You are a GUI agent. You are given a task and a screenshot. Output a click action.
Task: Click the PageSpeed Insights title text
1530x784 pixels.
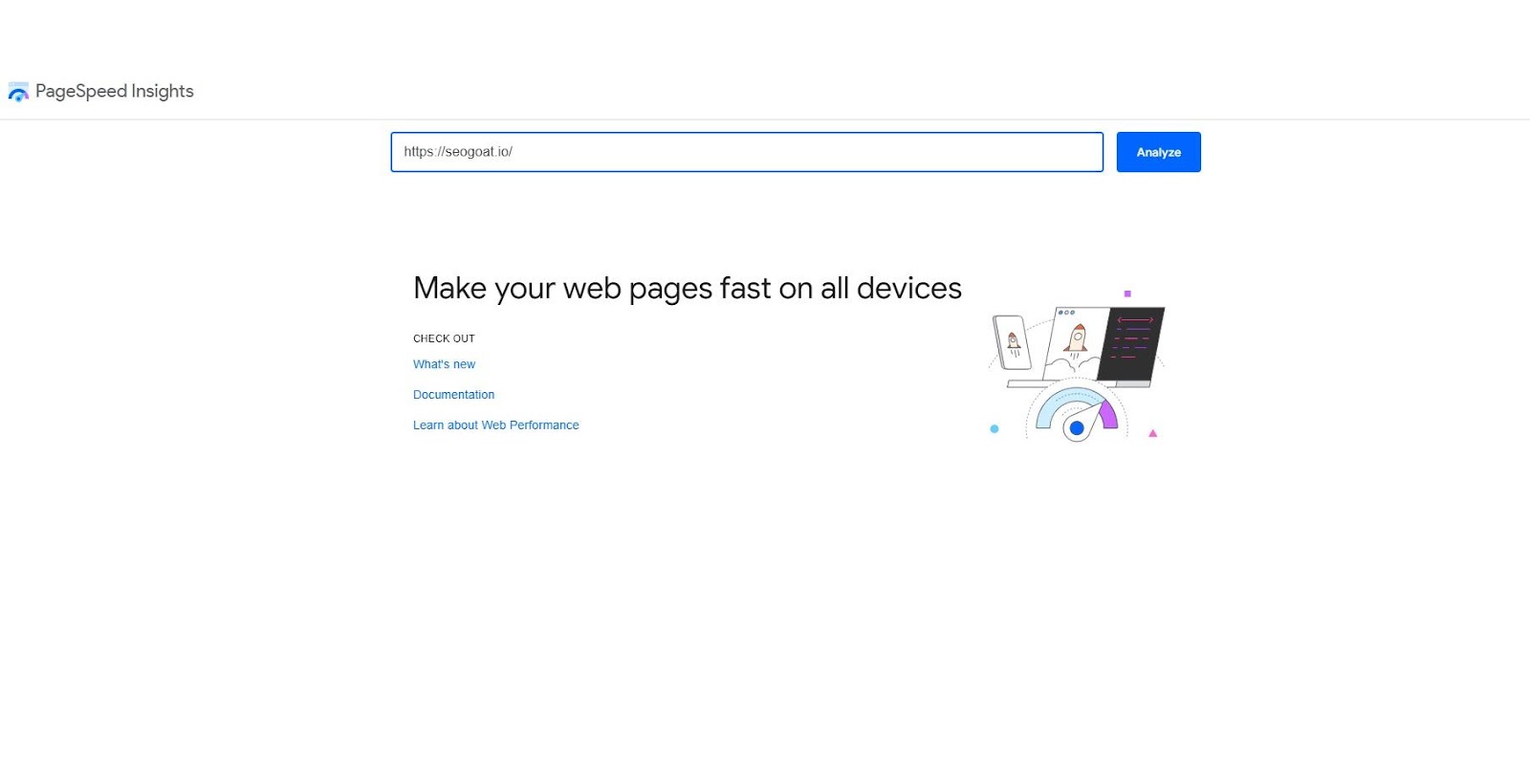coord(115,91)
